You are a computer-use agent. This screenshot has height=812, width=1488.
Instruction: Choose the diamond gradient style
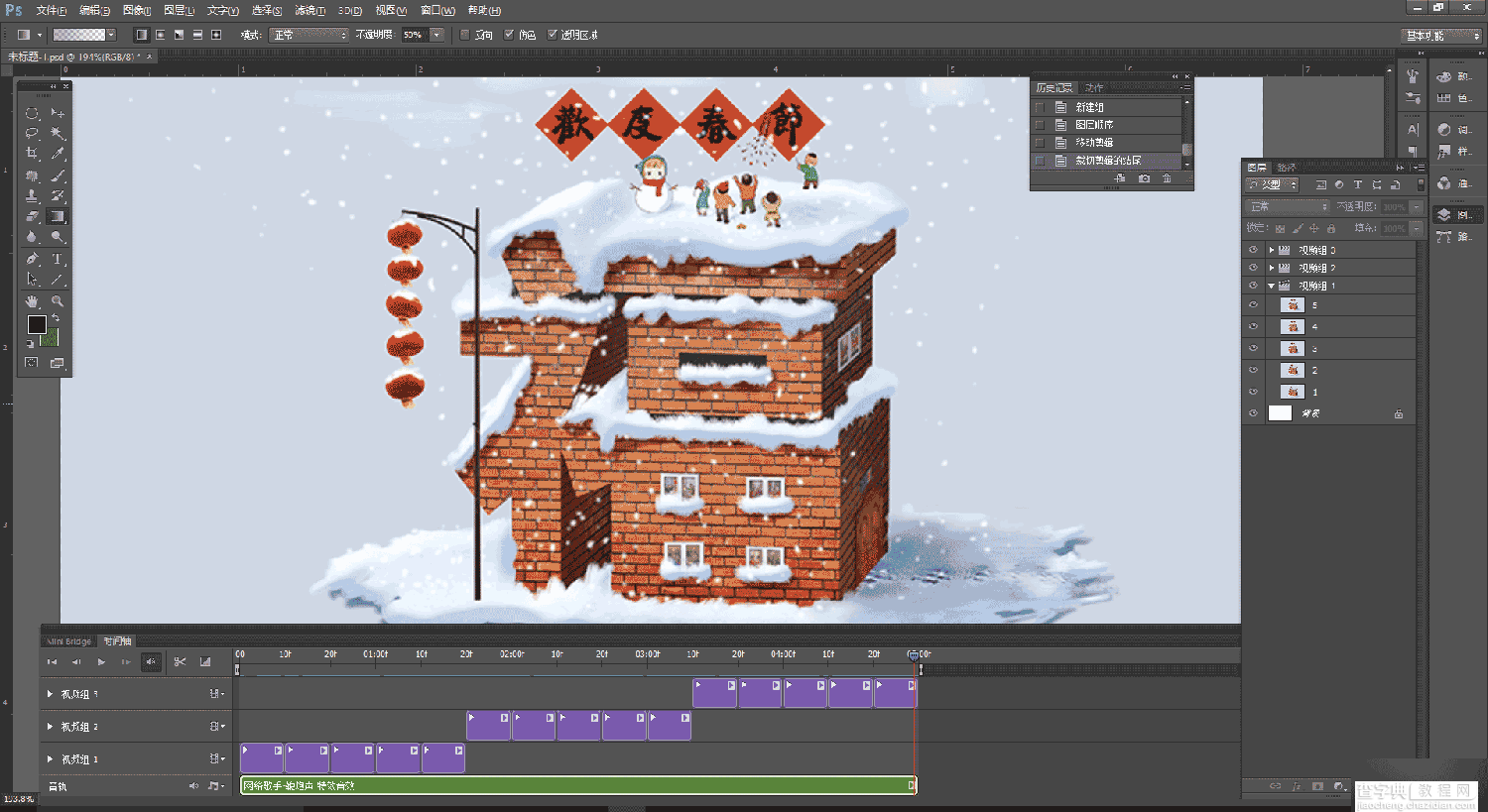(x=215, y=35)
